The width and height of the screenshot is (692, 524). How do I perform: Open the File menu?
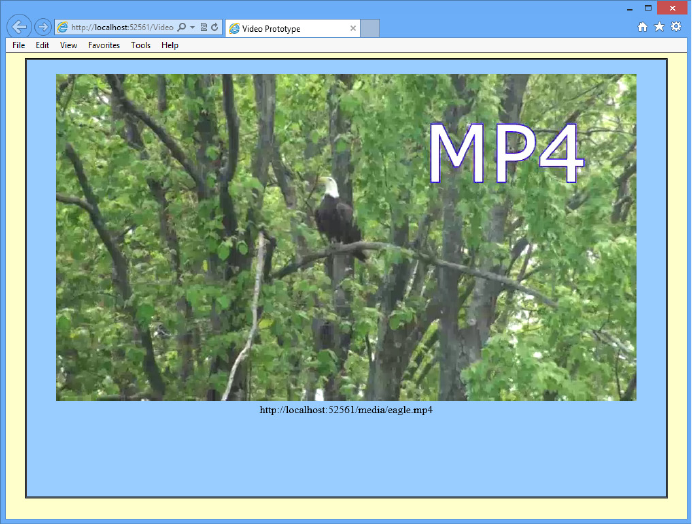(x=19, y=45)
